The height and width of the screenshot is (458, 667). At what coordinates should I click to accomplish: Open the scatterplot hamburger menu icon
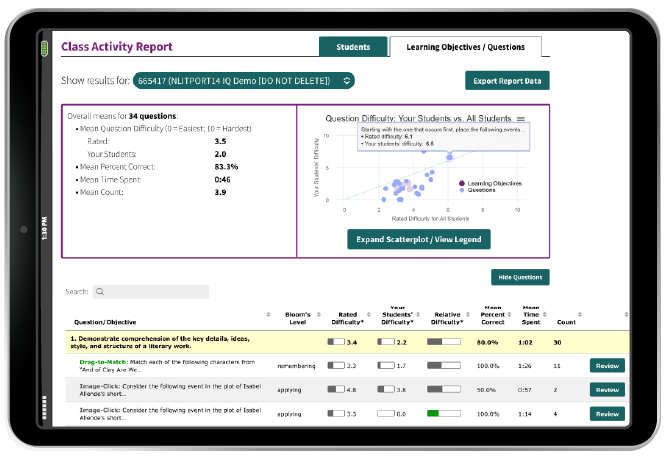click(520, 118)
